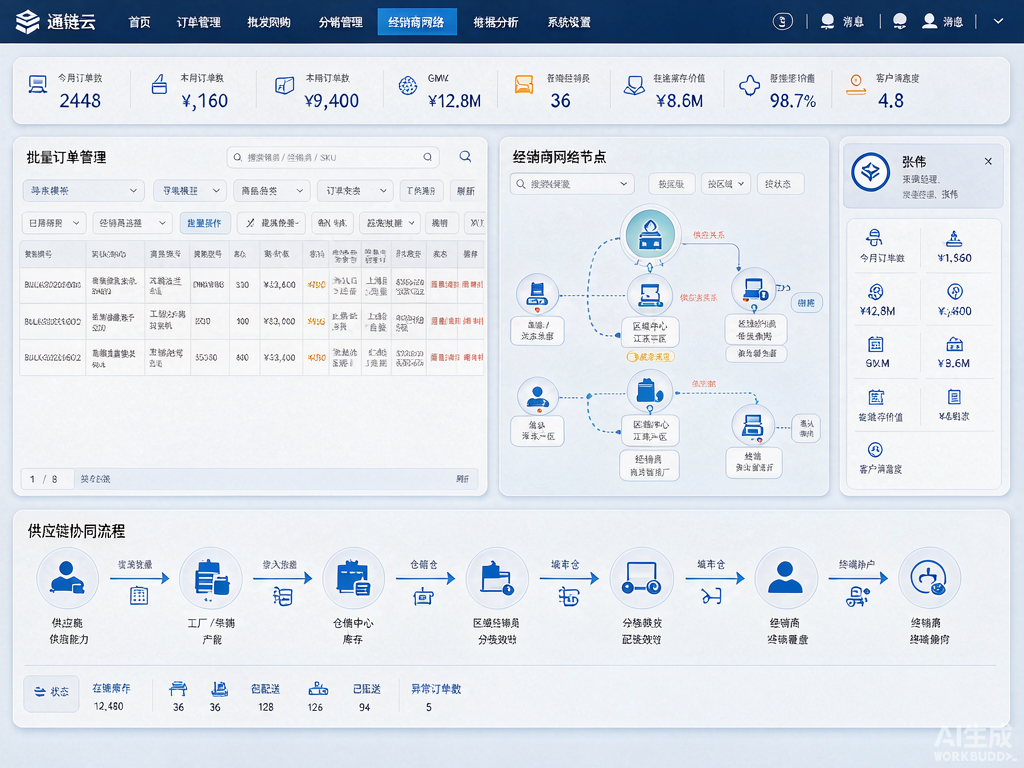Screen dimensions: 1024x768
Task: Open the 首页 tab
Action: point(139,22)
